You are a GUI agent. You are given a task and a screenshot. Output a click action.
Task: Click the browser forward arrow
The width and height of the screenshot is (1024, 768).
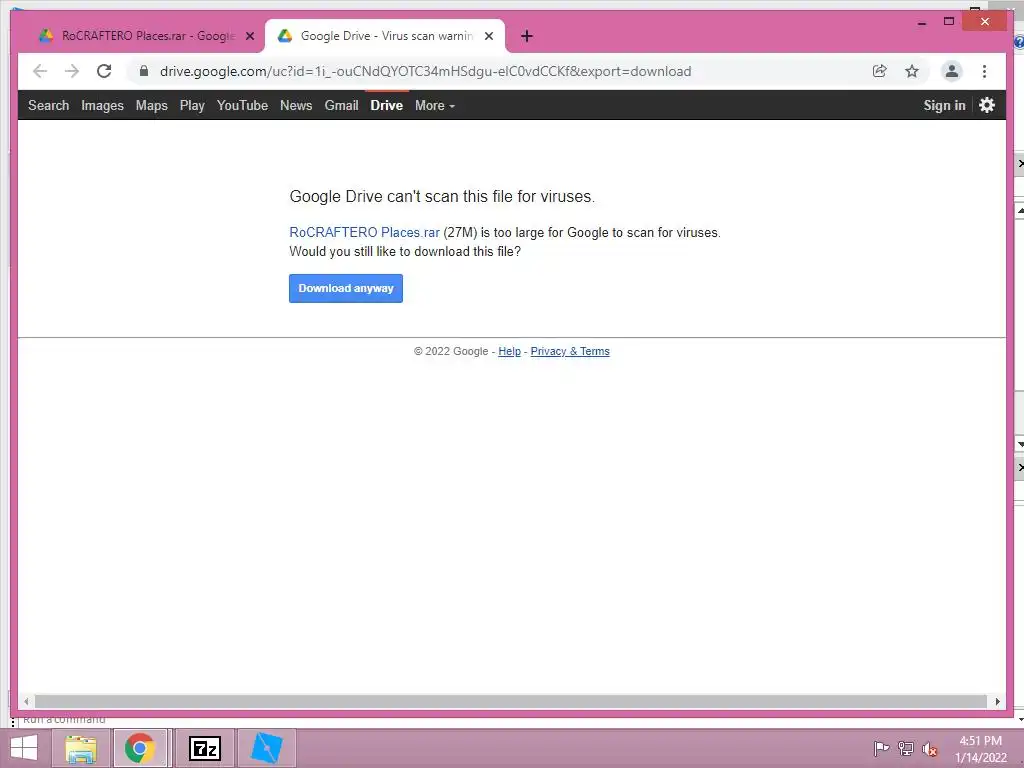[72, 71]
